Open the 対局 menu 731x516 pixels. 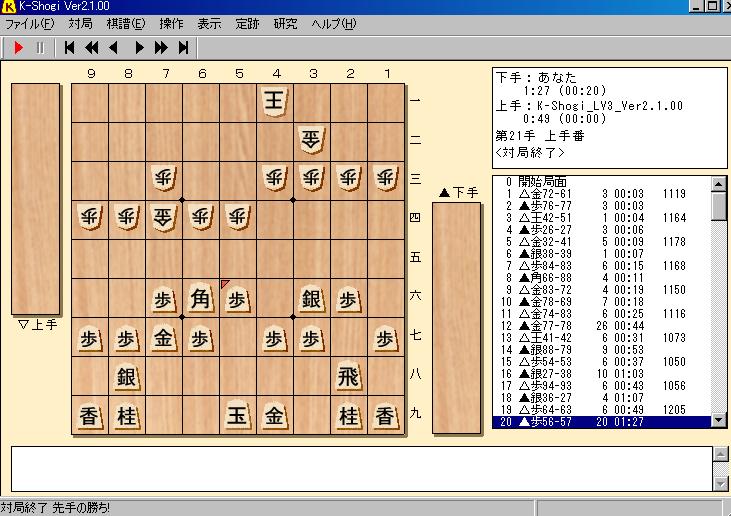(x=80, y=24)
